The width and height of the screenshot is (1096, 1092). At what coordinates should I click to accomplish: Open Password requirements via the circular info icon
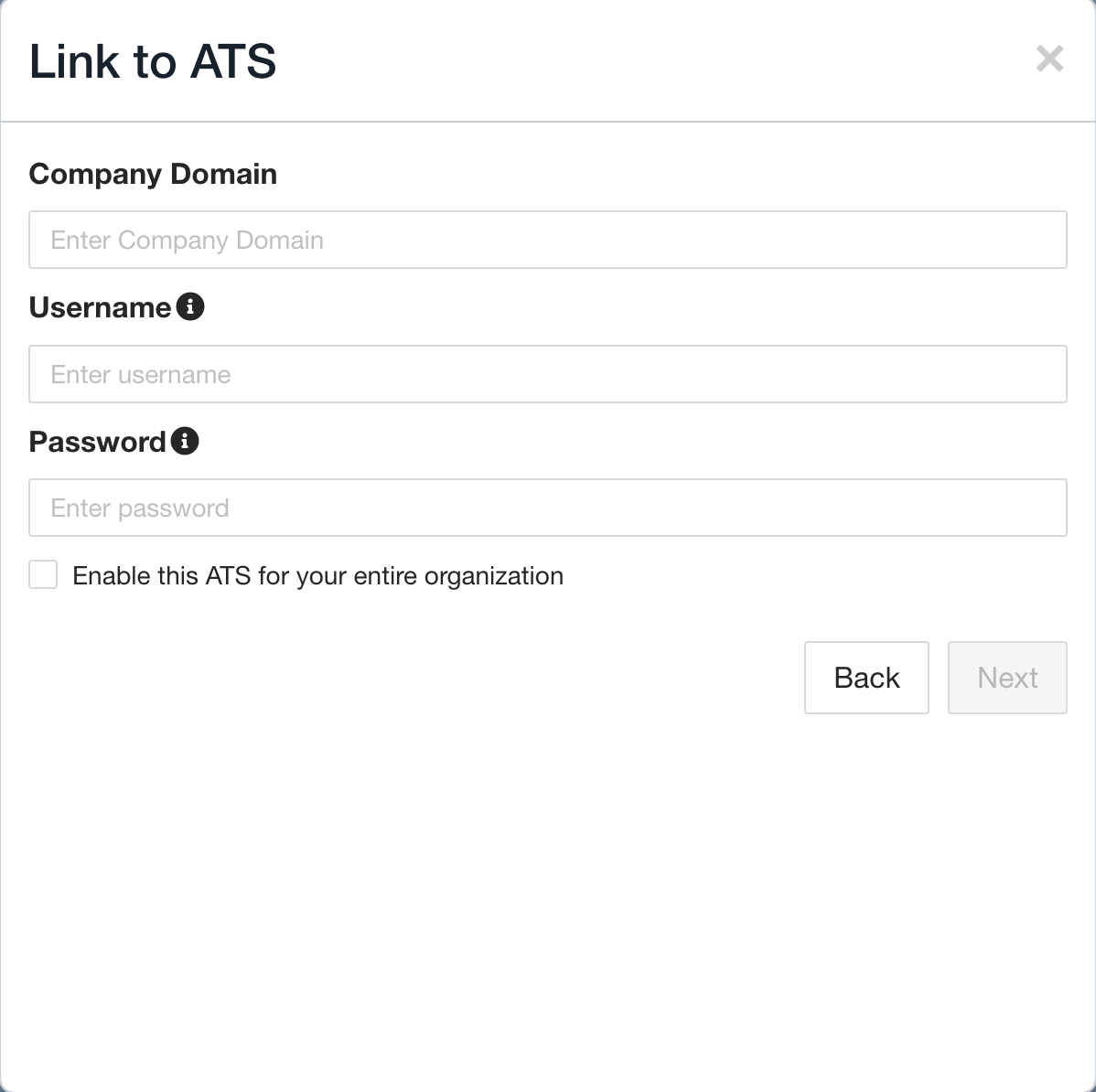(186, 442)
